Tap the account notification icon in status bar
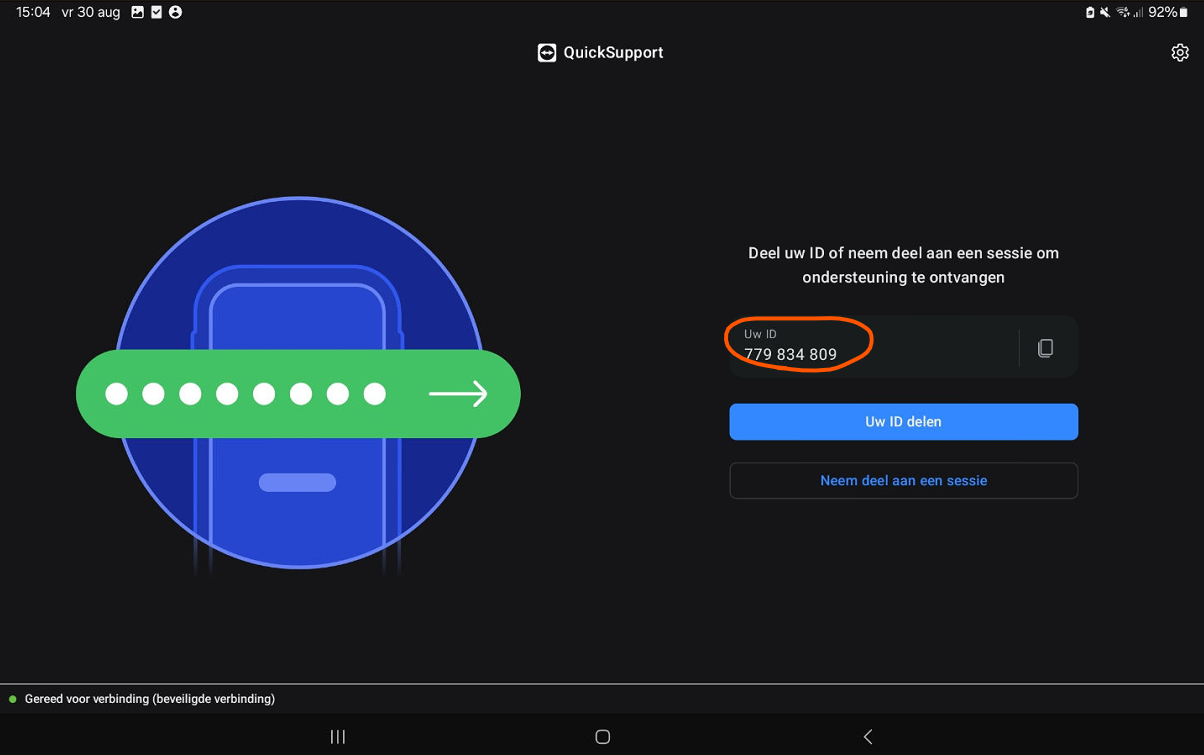This screenshot has height=755, width=1204. pyautogui.click(x=176, y=12)
